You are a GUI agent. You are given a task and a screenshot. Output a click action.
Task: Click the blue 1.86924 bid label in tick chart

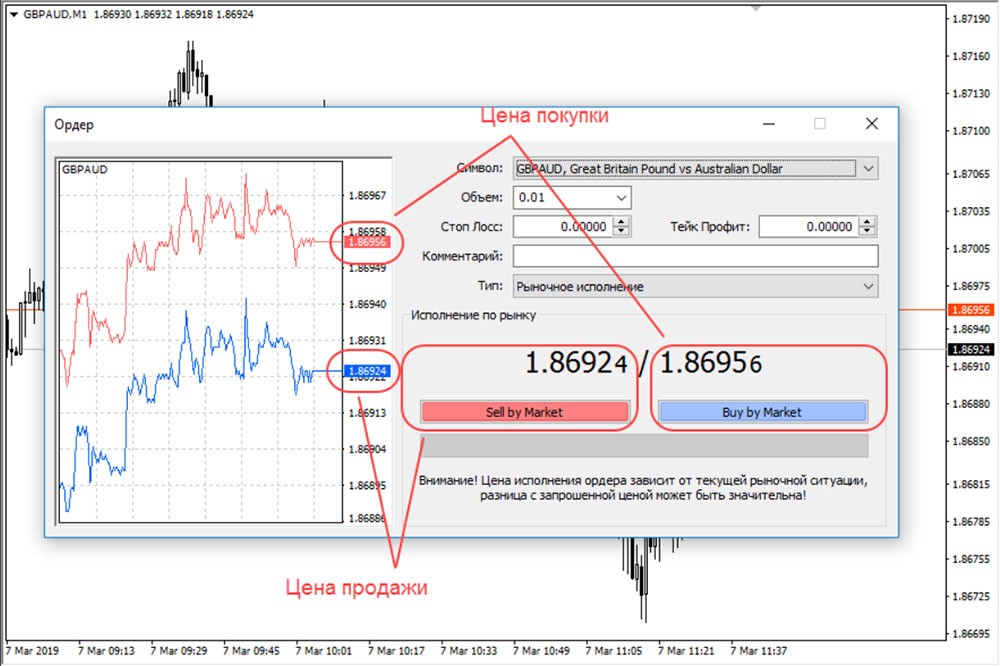(x=367, y=371)
